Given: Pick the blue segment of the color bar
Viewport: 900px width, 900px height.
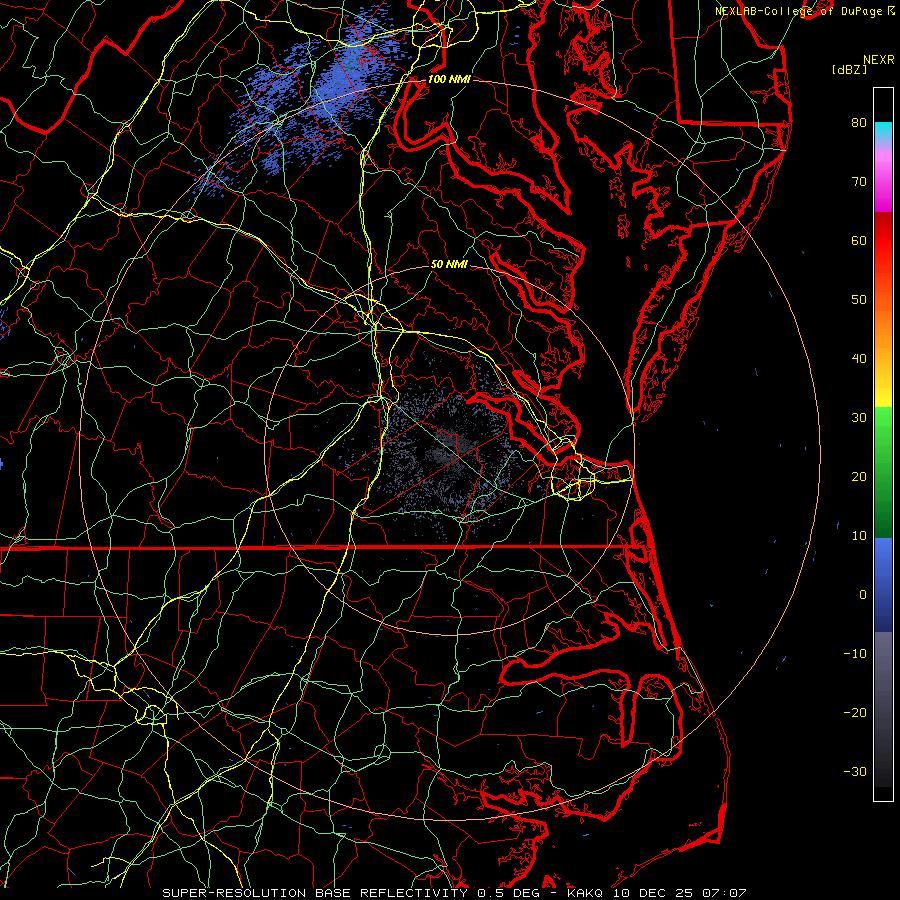Looking at the screenshot, I should (883, 584).
